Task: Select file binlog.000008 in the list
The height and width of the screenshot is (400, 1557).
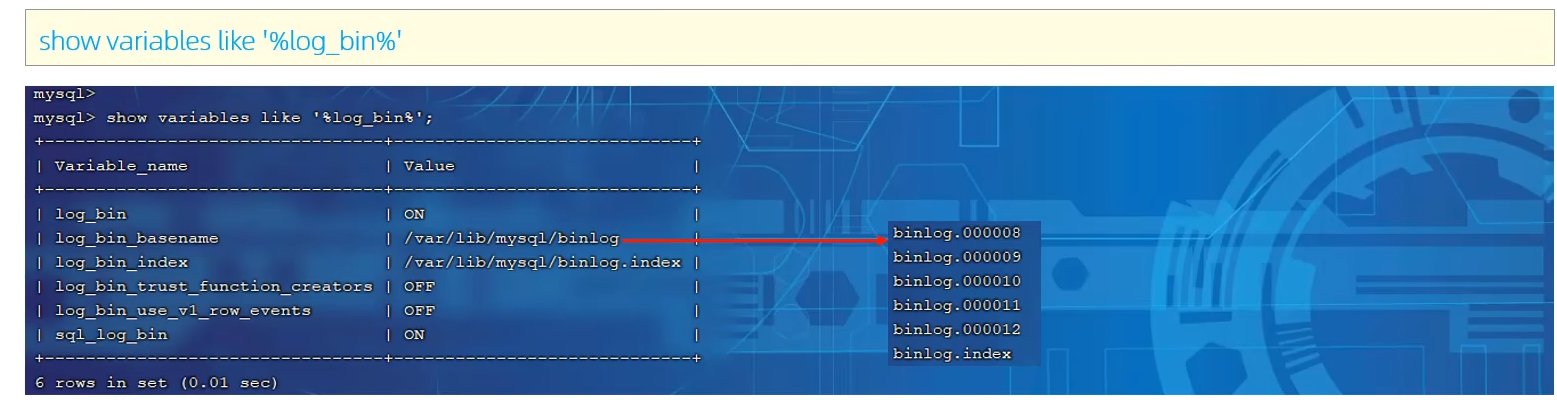Action: [957, 233]
